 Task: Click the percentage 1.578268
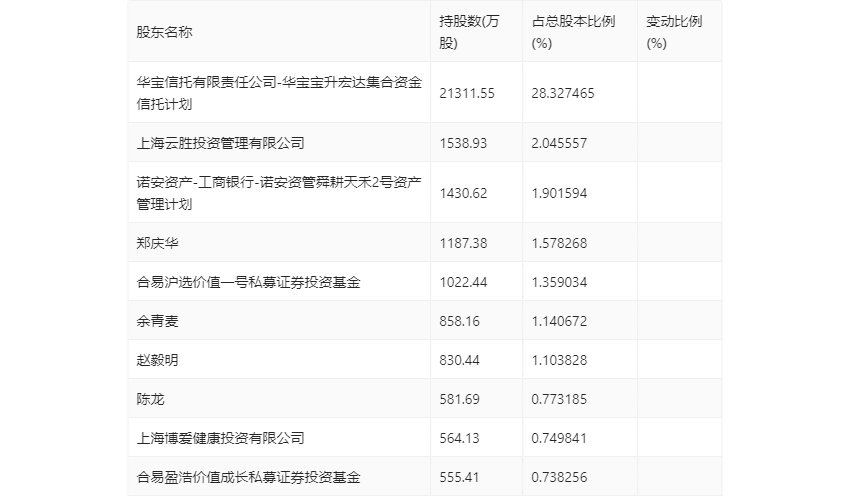coord(559,243)
